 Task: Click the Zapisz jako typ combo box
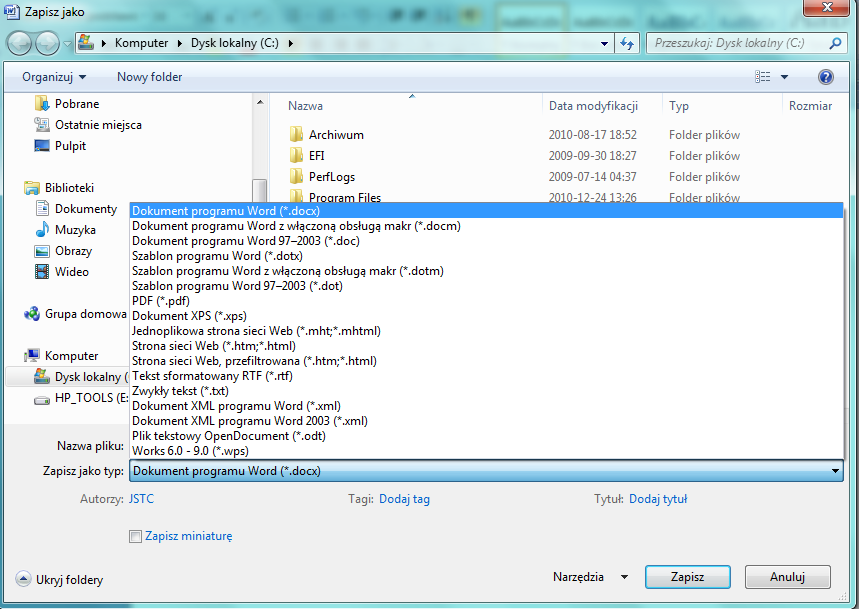486,471
